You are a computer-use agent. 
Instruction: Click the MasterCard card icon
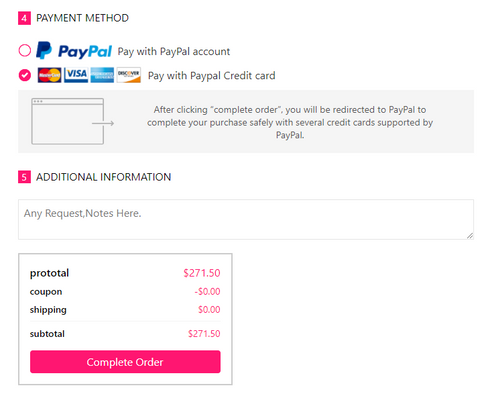[x=49, y=75]
